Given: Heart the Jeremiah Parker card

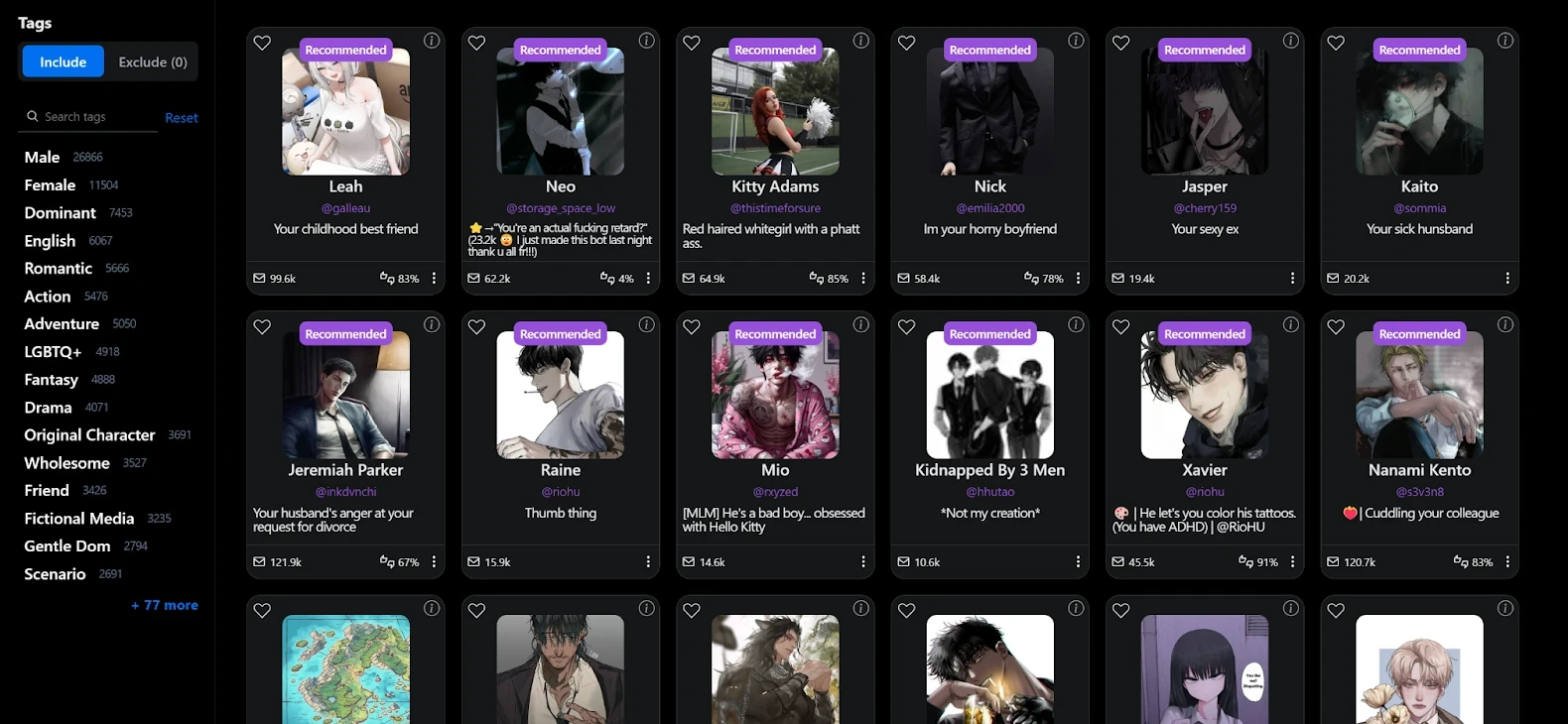Looking at the screenshot, I should coord(262,326).
